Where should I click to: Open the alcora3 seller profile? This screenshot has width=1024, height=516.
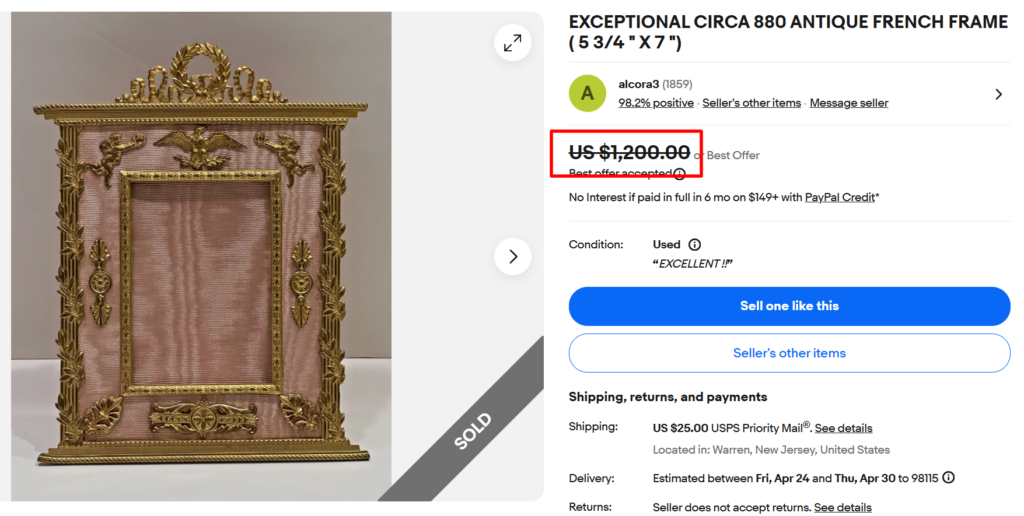coord(639,84)
